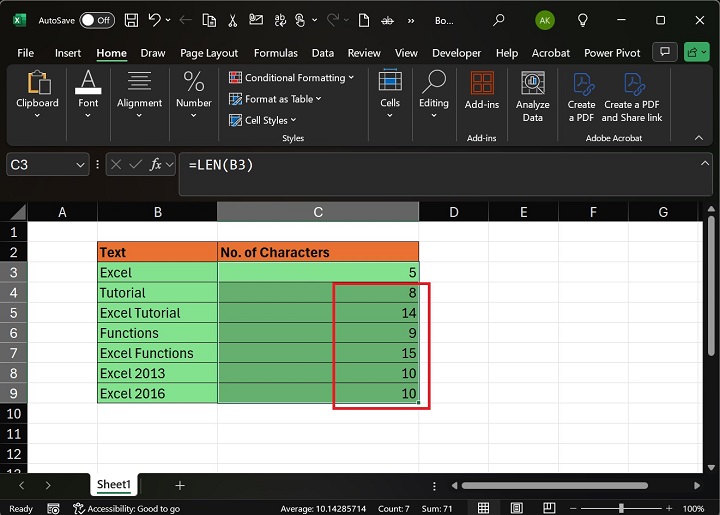This screenshot has width=720, height=515.
Task: Toggle the AutoSave switch
Action: [97, 20]
